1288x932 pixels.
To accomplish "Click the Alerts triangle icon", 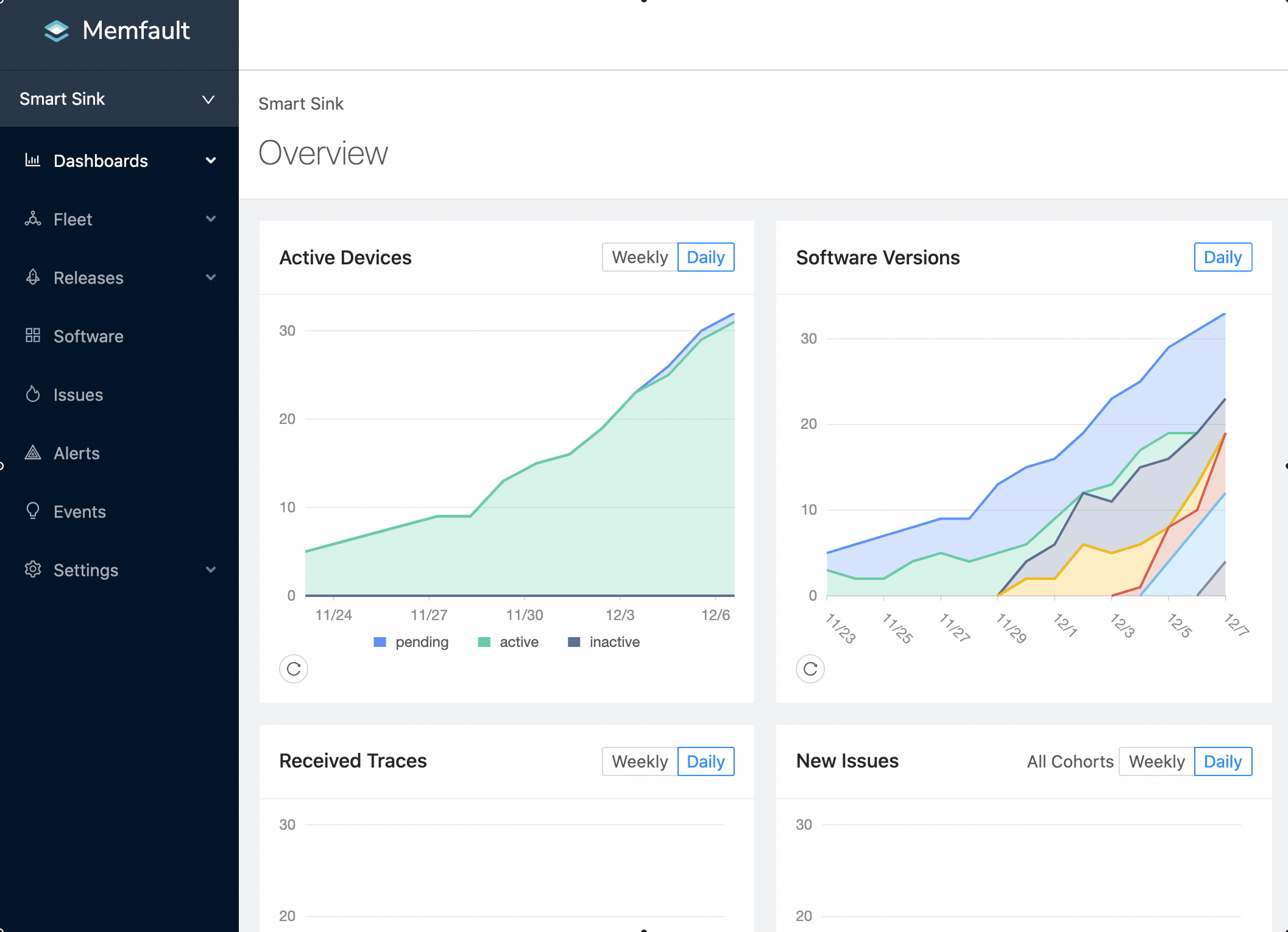I will [x=32, y=453].
